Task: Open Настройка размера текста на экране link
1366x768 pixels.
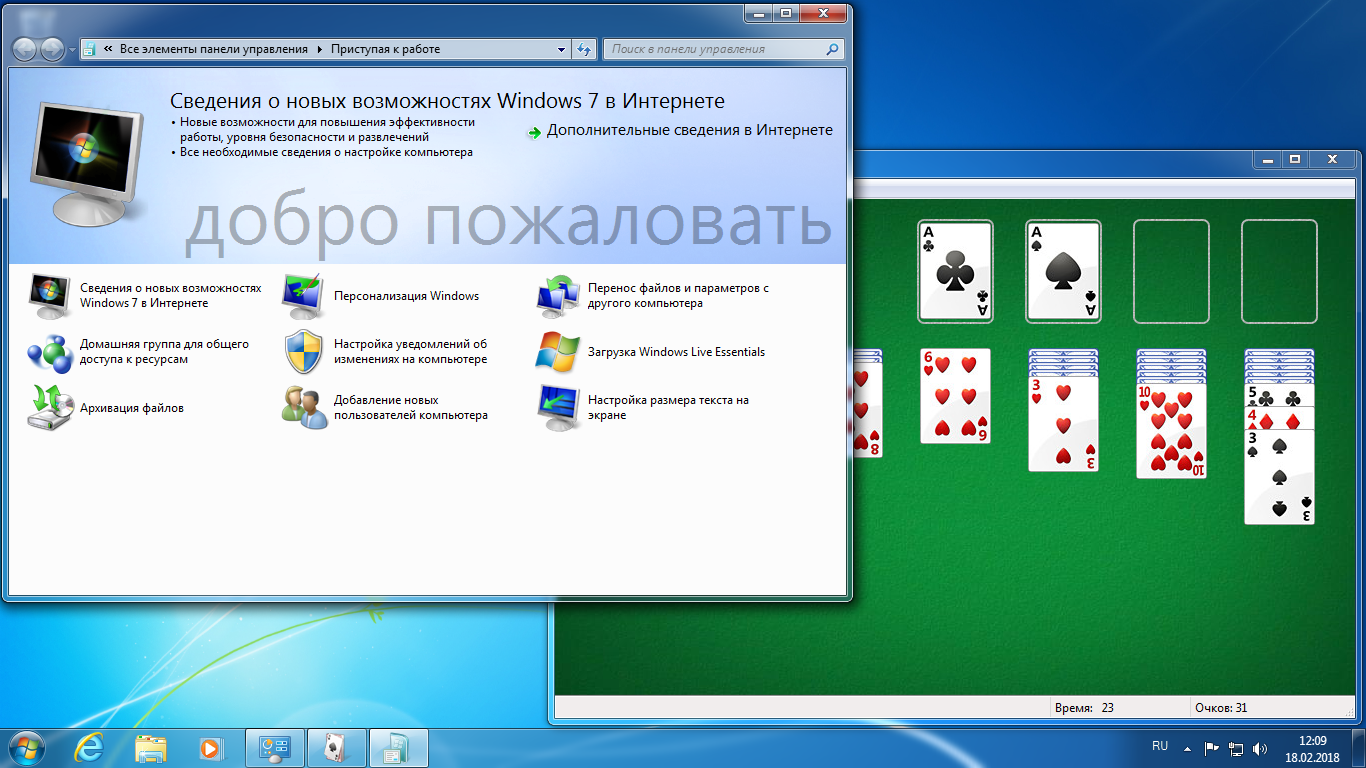Action: pyautogui.click(x=668, y=407)
